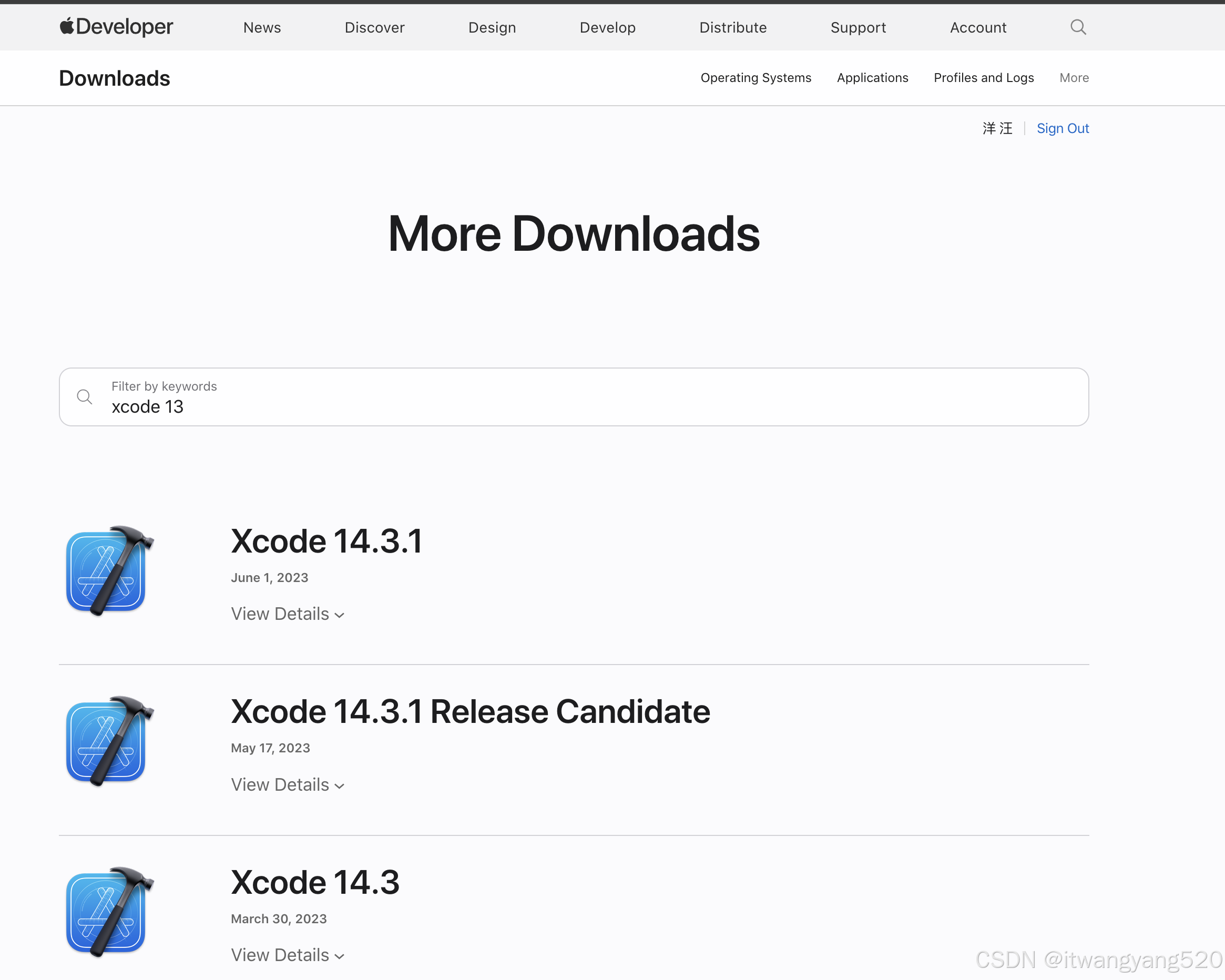The width and height of the screenshot is (1225, 980).
Task: Expand View Details for Xcode 14.3.1 Release Candidate
Action: [x=288, y=784]
